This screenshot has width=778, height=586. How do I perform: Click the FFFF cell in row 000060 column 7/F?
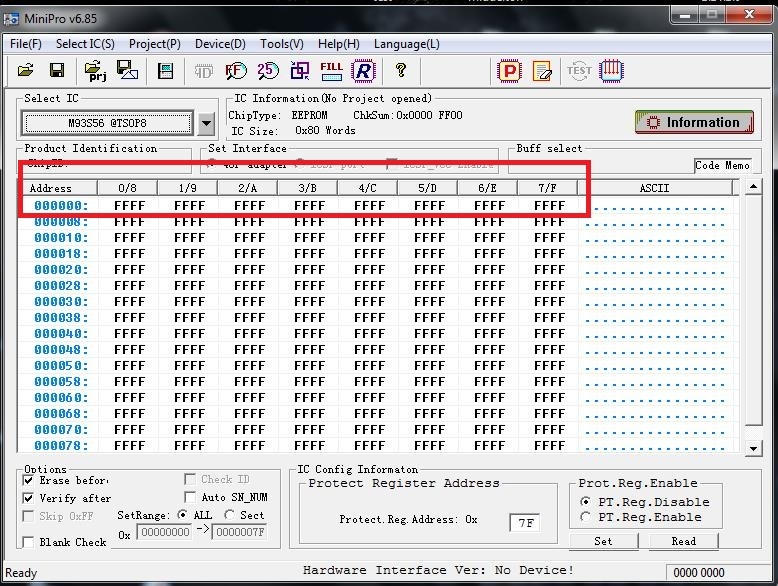(549, 397)
